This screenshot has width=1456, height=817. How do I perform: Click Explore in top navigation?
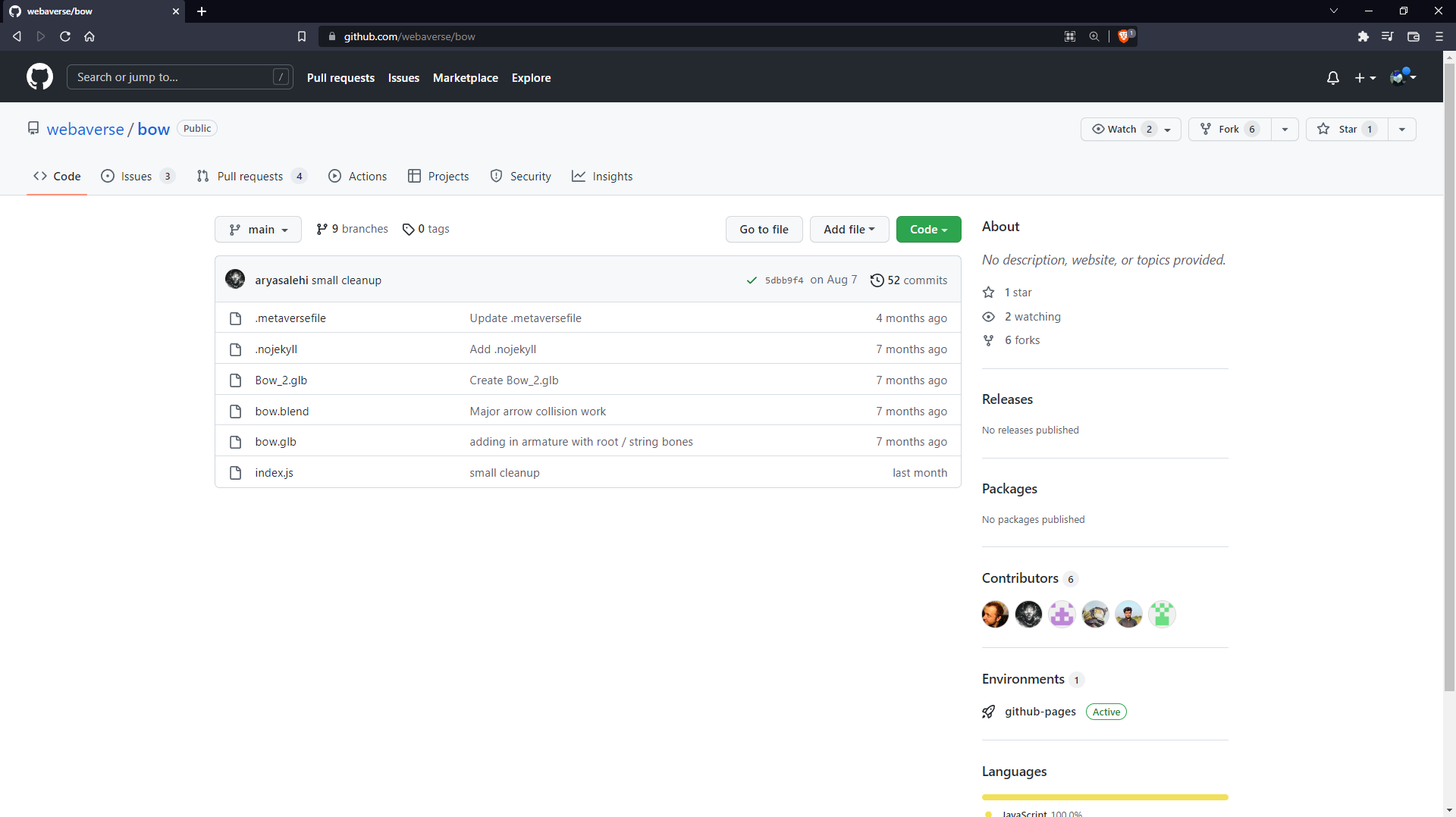click(531, 78)
